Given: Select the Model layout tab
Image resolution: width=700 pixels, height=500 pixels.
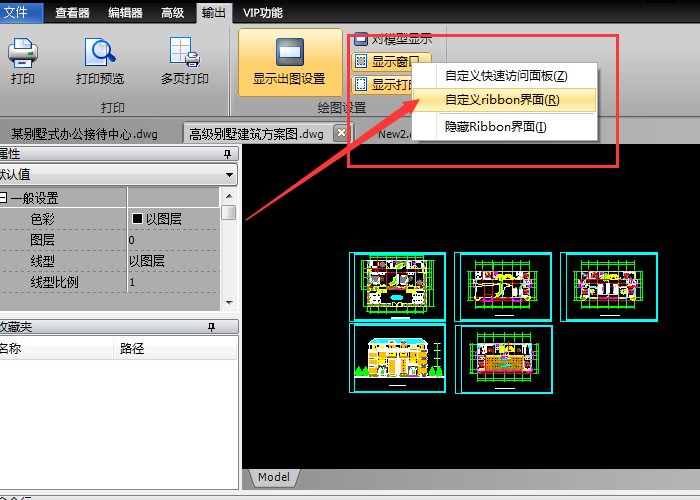Looking at the screenshot, I should pos(274,477).
